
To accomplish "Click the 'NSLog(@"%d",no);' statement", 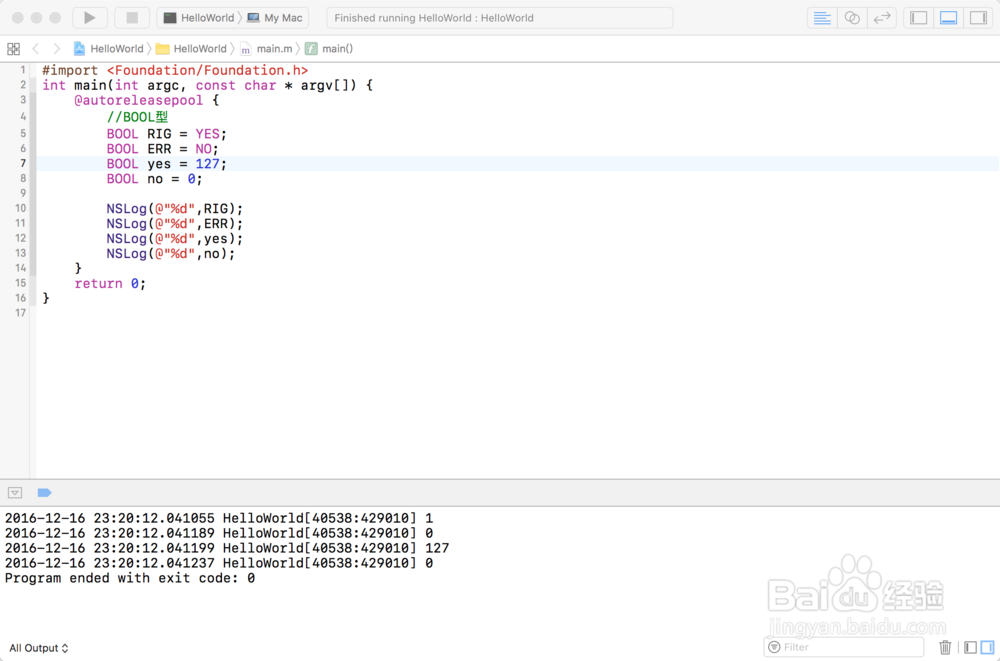I will (x=171, y=254).
